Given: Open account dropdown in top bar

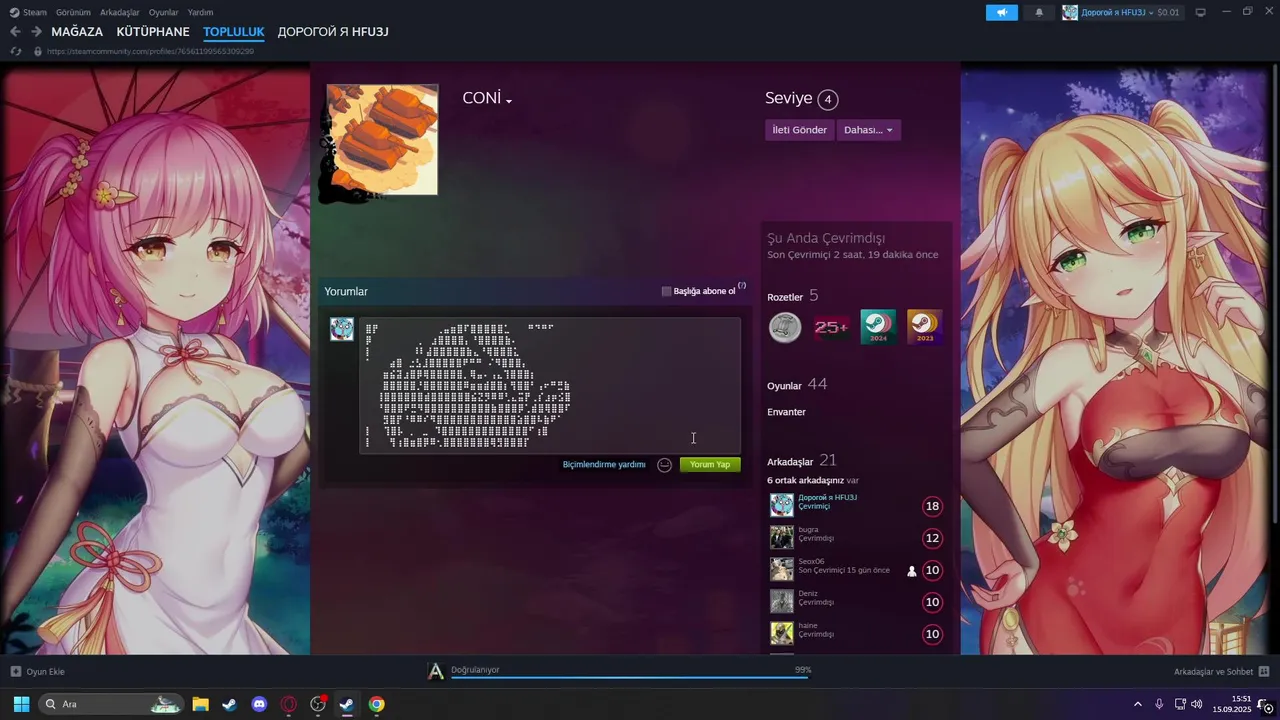Looking at the screenshot, I should pyautogui.click(x=1121, y=12).
